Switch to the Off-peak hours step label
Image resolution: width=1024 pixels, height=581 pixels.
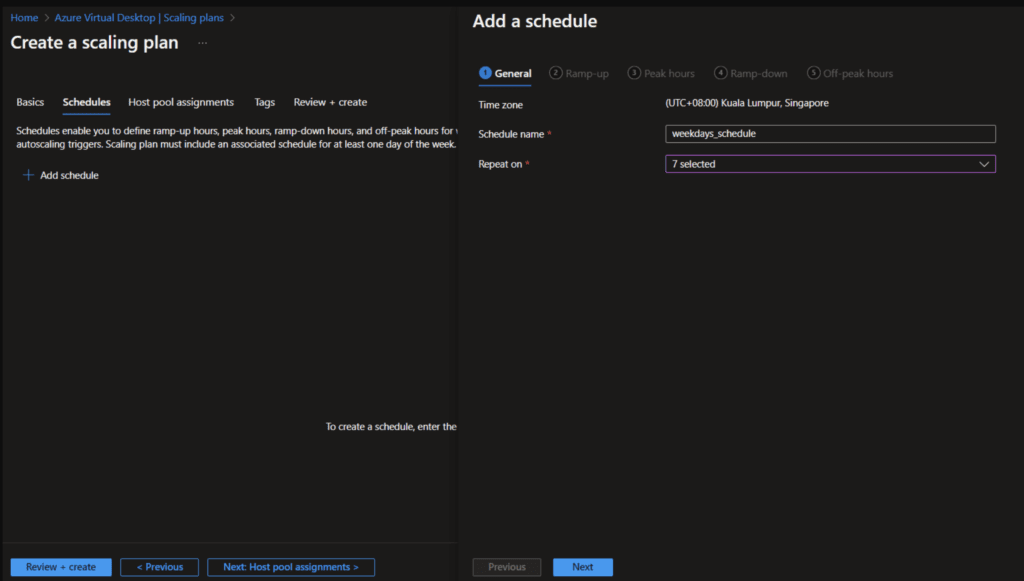[x=858, y=74]
